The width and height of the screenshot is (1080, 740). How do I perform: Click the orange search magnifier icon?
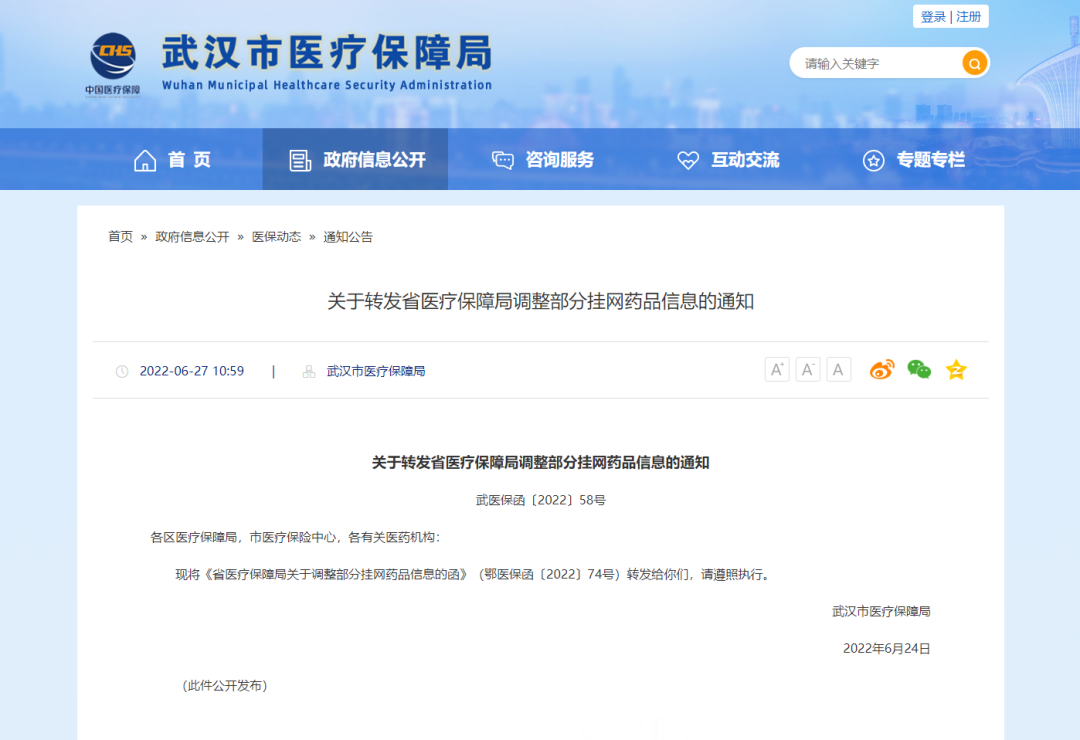point(974,63)
